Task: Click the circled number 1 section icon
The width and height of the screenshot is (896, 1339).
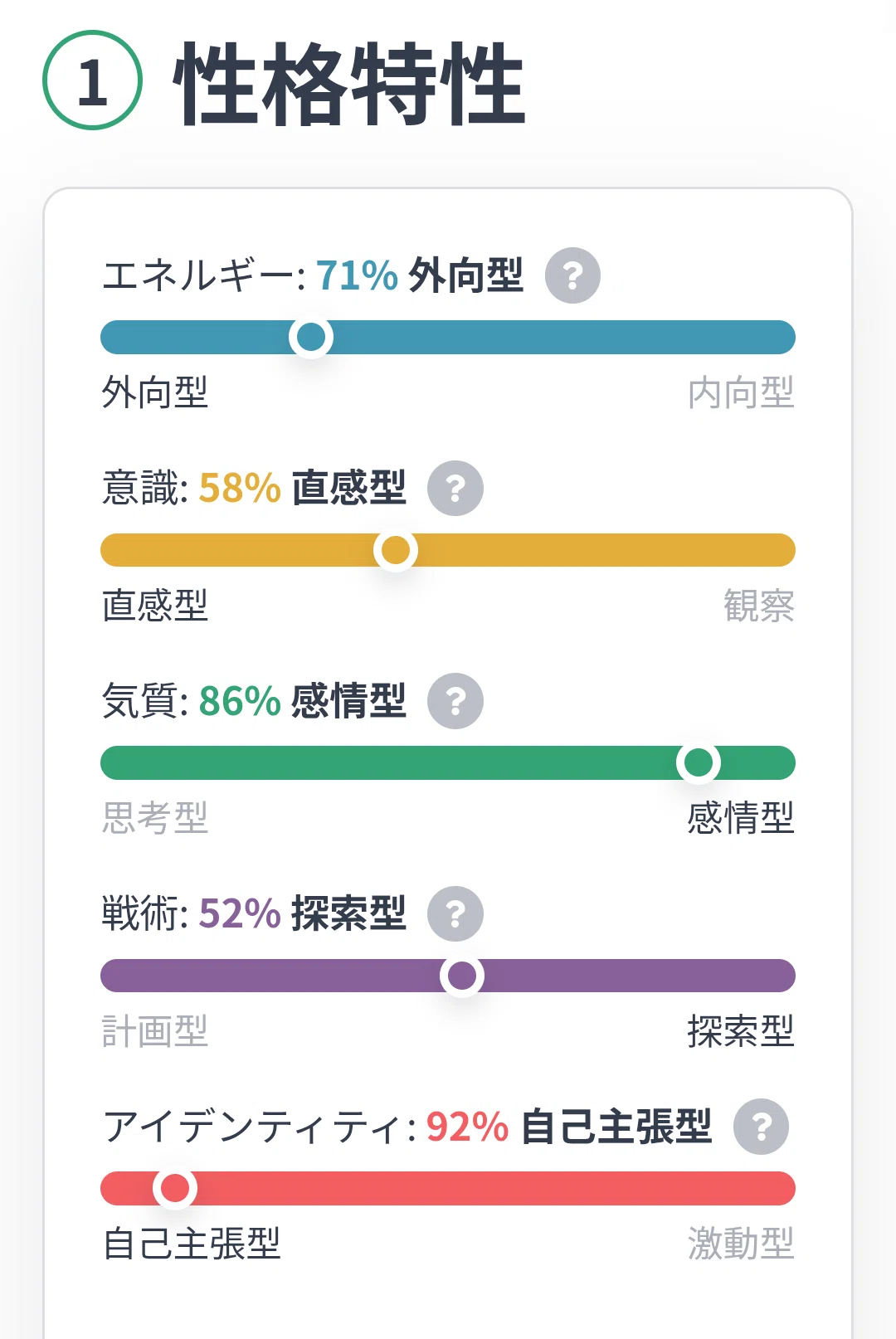Action: pyautogui.click(x=92, y=80)
